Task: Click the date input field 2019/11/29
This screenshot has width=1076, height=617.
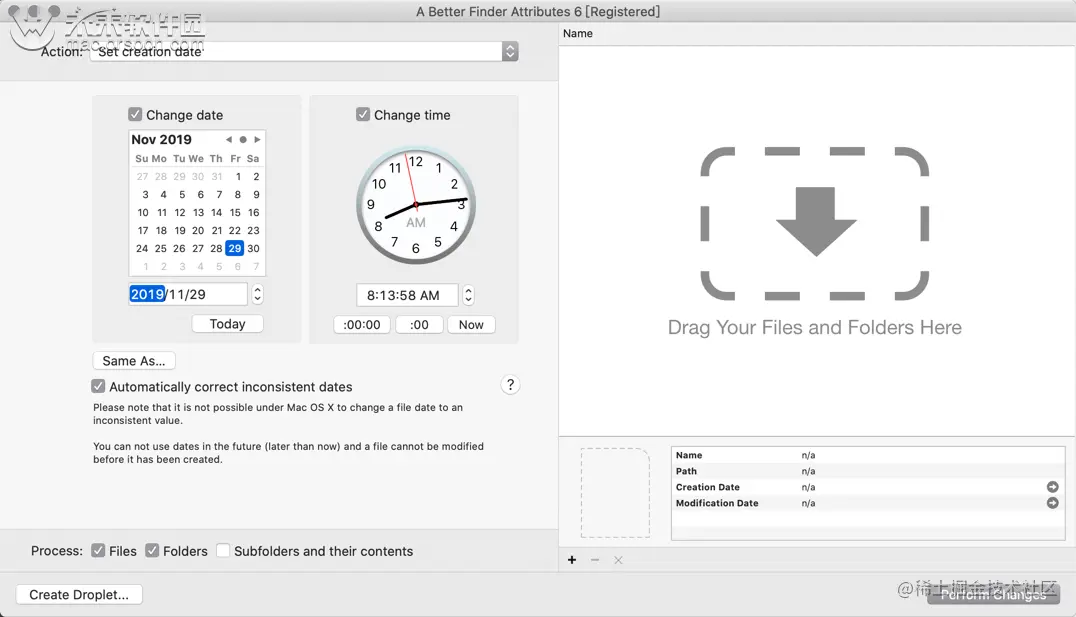Action: tap(188, 294)
